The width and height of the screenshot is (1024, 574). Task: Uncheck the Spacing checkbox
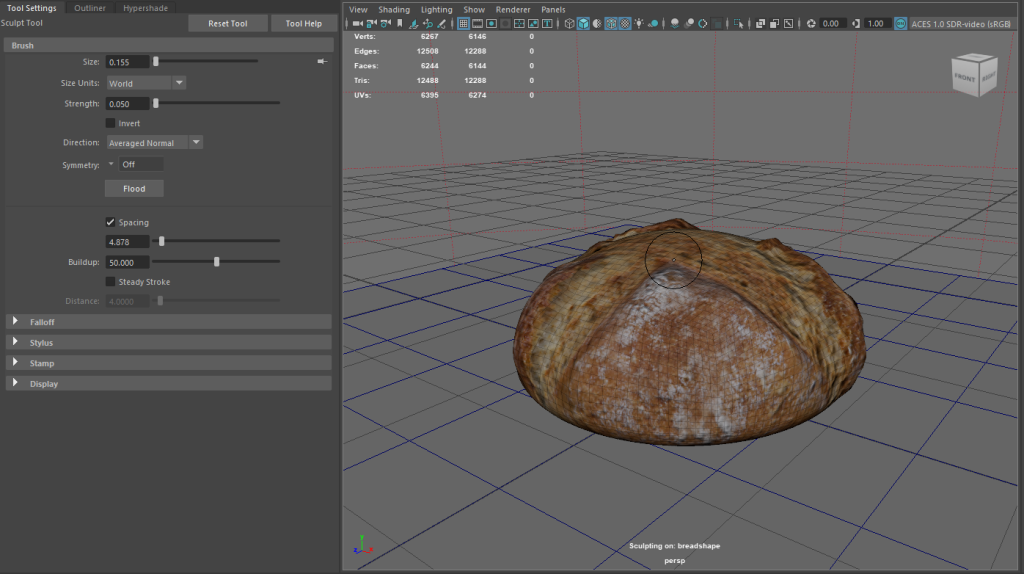tap(110, 222)
